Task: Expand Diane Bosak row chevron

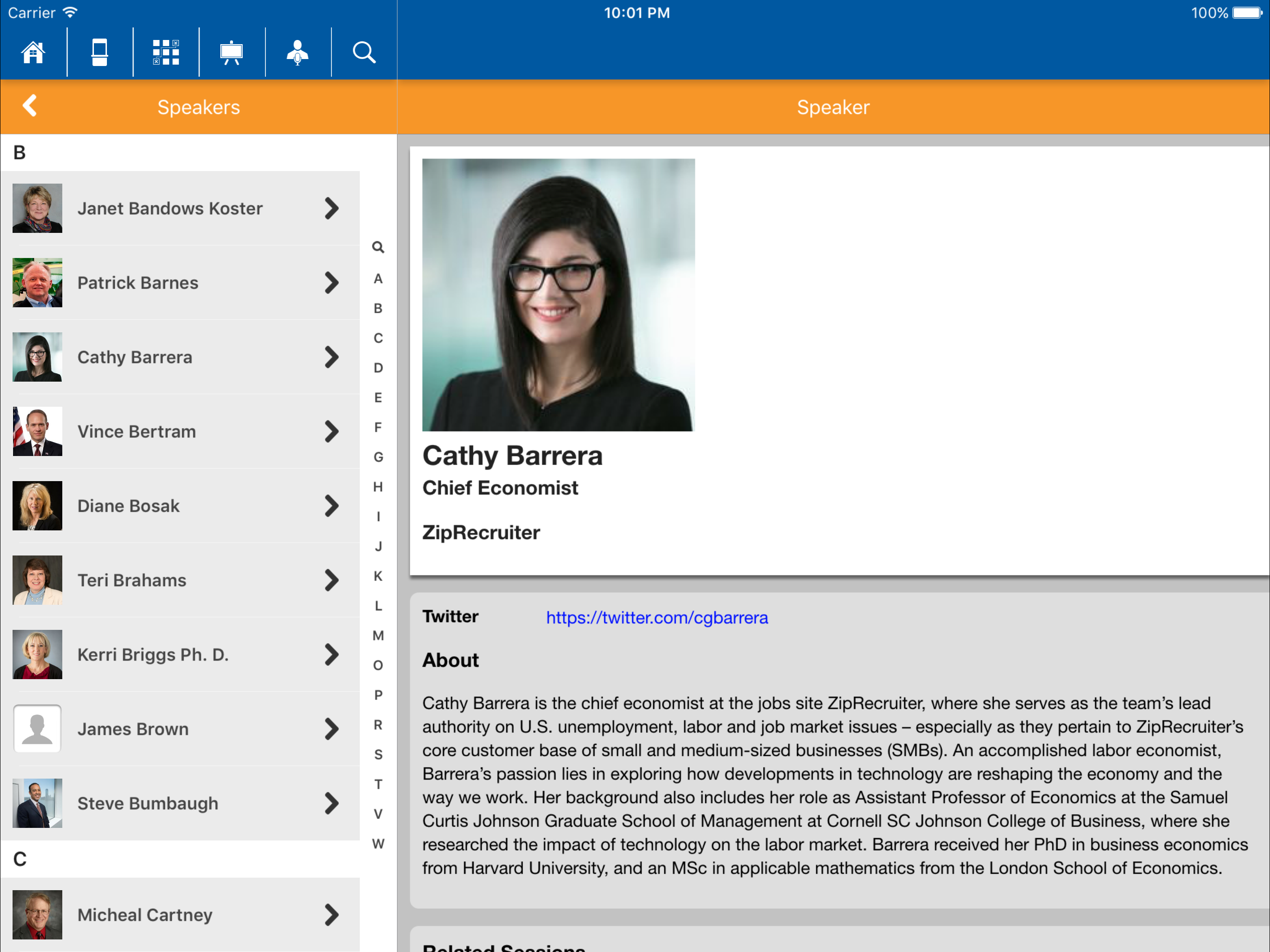Action: point(331,506)
